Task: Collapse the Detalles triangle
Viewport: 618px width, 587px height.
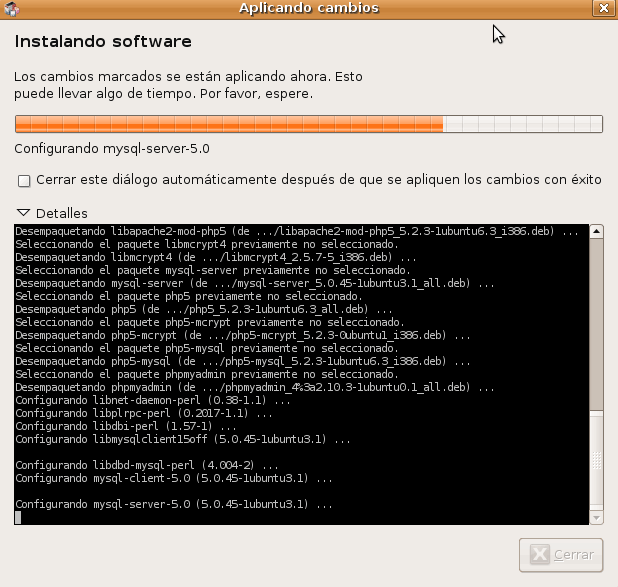Action: 23,213
